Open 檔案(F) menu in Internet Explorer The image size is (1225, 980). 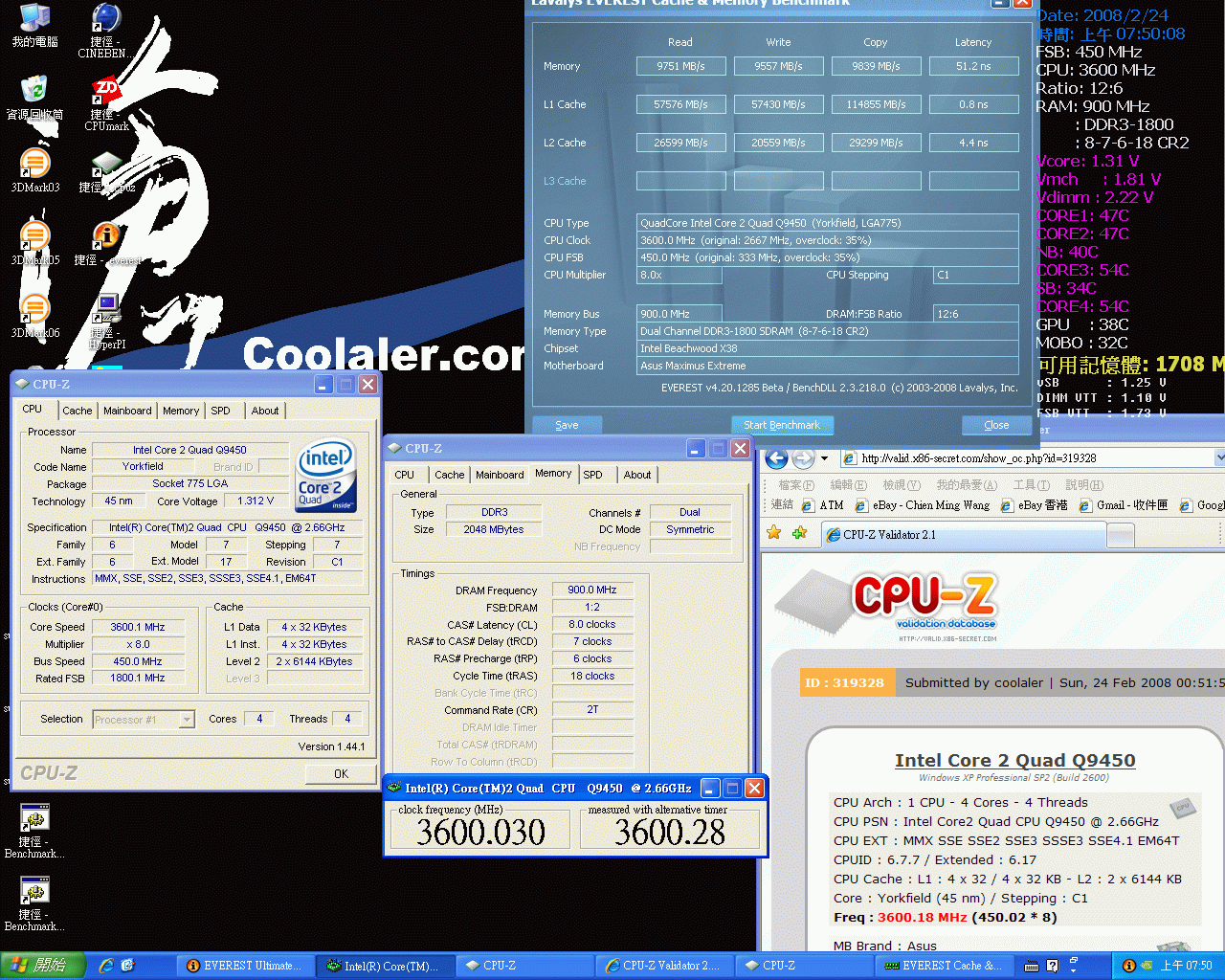coord(796,485)
